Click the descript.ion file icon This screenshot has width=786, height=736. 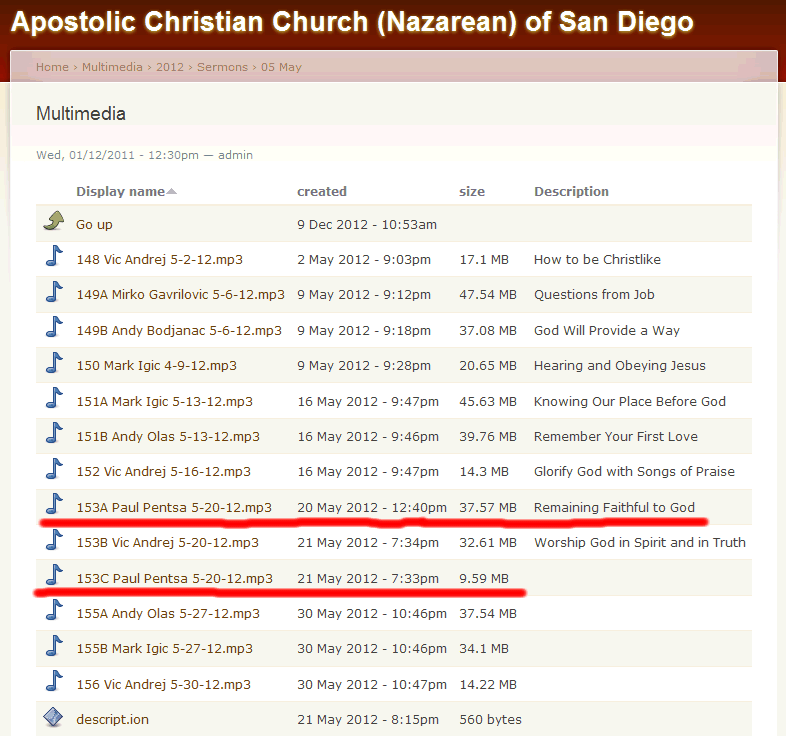coord(54,718)
